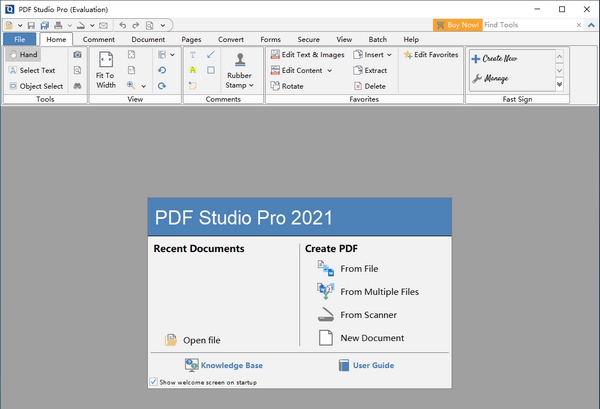Image resolution: width=600 pixels, height=409 pixels.
Task: Click the Undo arrow icon
Action: [x=122, y=25]
